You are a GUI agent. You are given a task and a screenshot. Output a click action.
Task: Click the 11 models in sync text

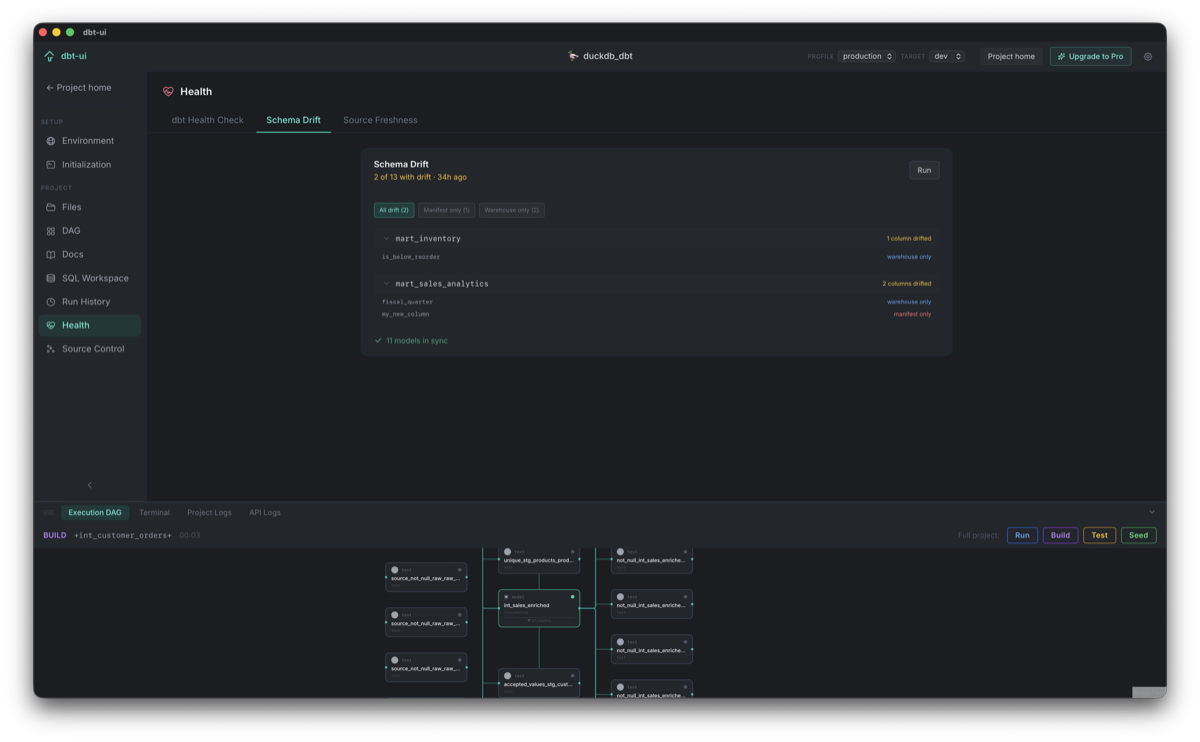click(x=417, y=341)
